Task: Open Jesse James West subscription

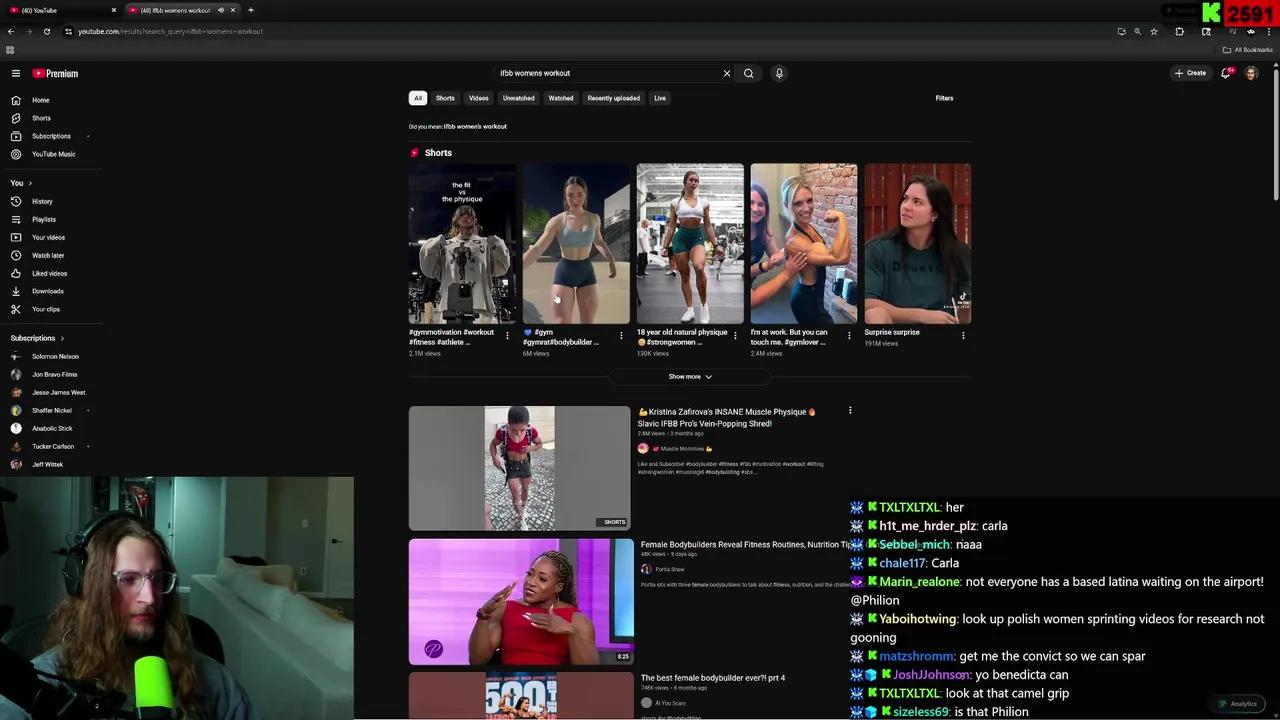Action: click(58, 392)
